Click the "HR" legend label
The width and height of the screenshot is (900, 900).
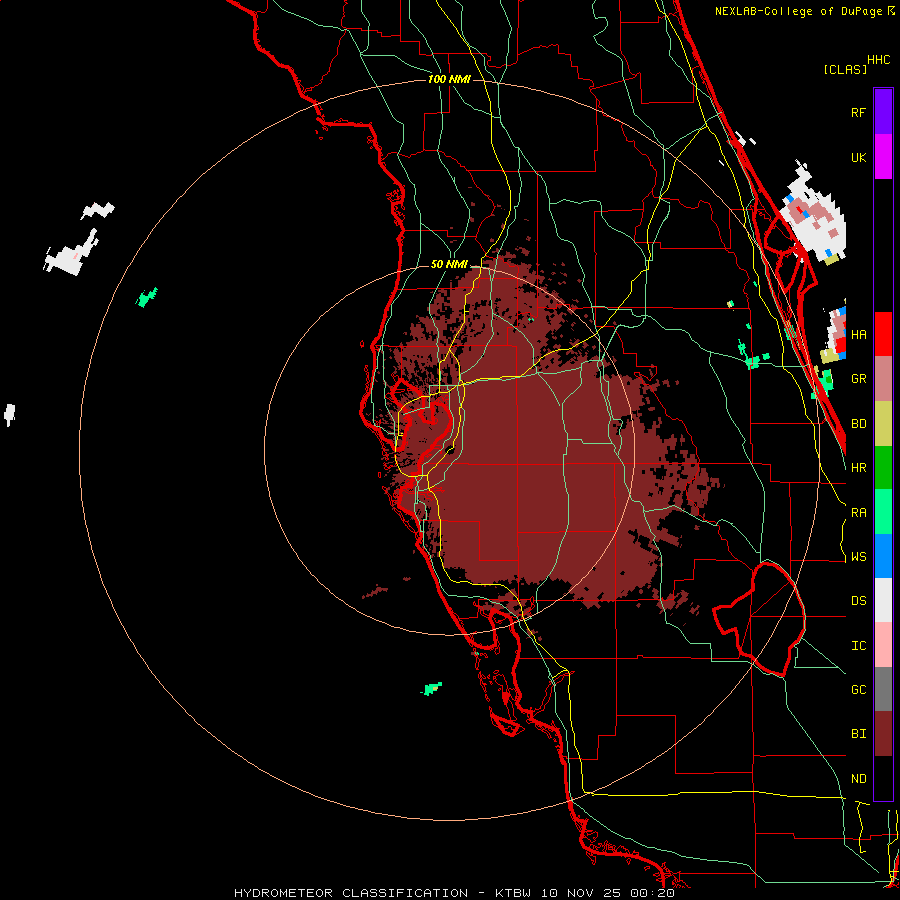[858, 468]
